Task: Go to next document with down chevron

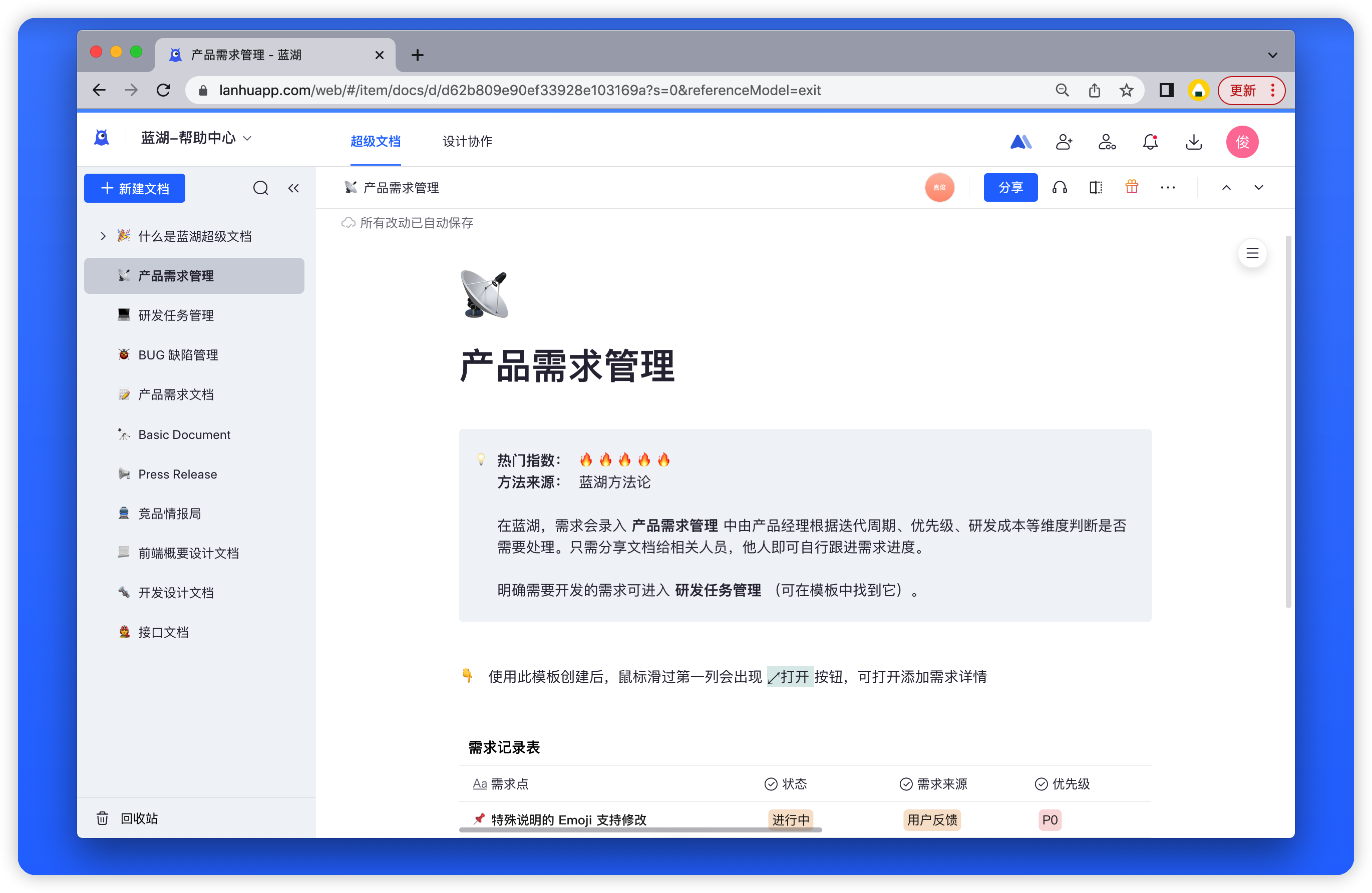Action: [1259, 187]
